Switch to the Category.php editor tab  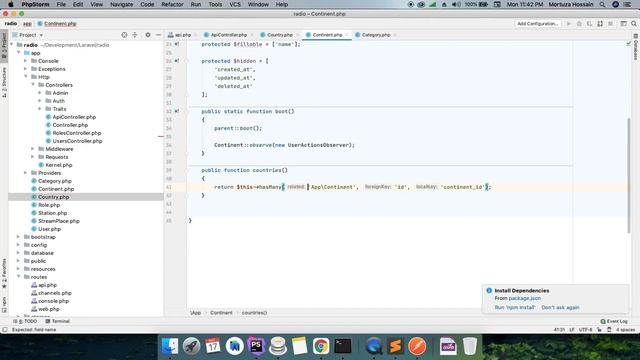(x=376, y=35)
